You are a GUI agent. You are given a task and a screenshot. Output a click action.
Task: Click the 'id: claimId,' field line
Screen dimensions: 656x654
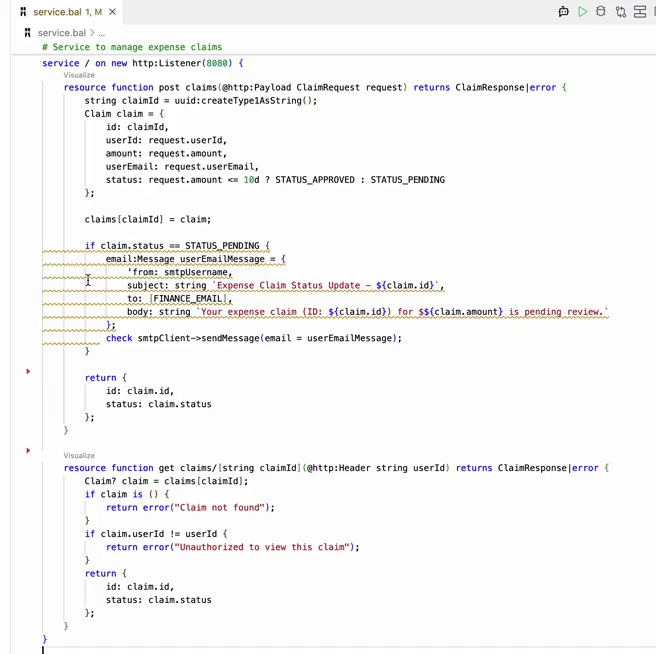point(137,127)
